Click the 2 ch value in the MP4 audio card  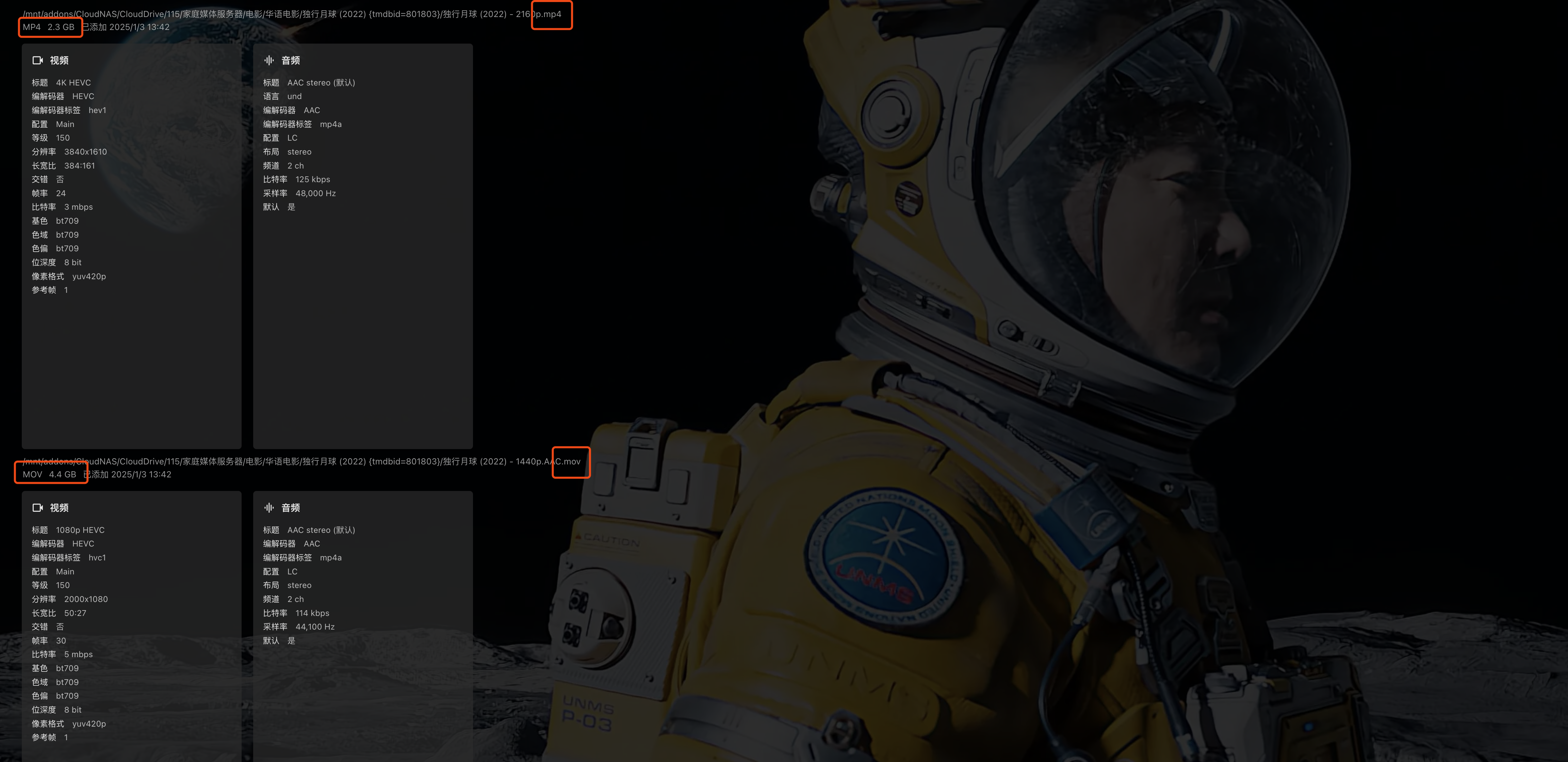point(295,166)
